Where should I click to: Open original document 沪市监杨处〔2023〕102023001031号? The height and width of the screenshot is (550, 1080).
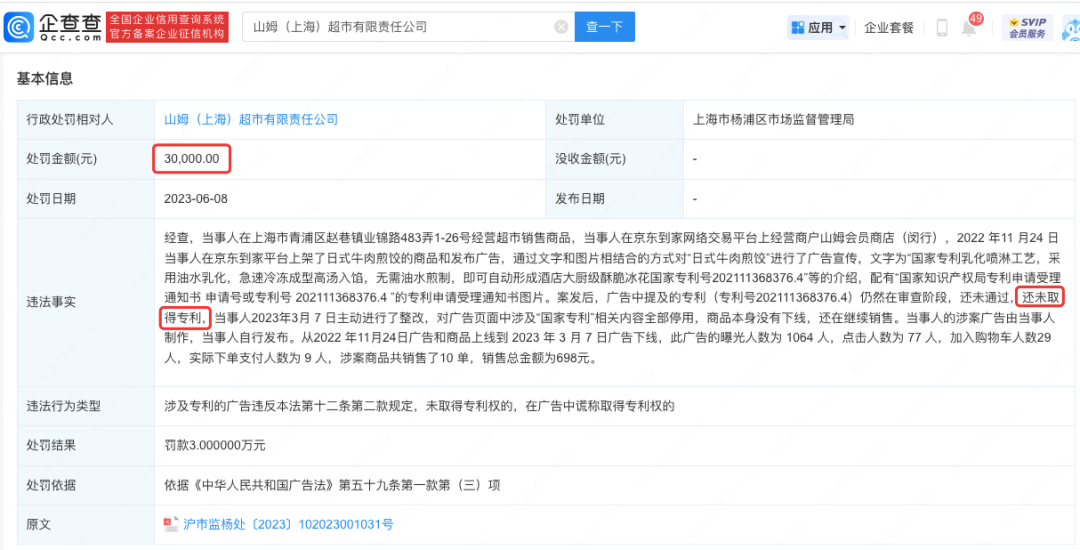288,525
